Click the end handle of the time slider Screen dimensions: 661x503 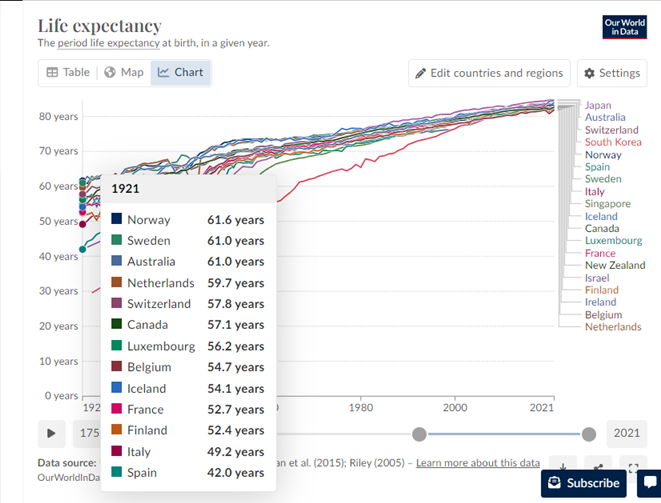[x=589, y=433]
